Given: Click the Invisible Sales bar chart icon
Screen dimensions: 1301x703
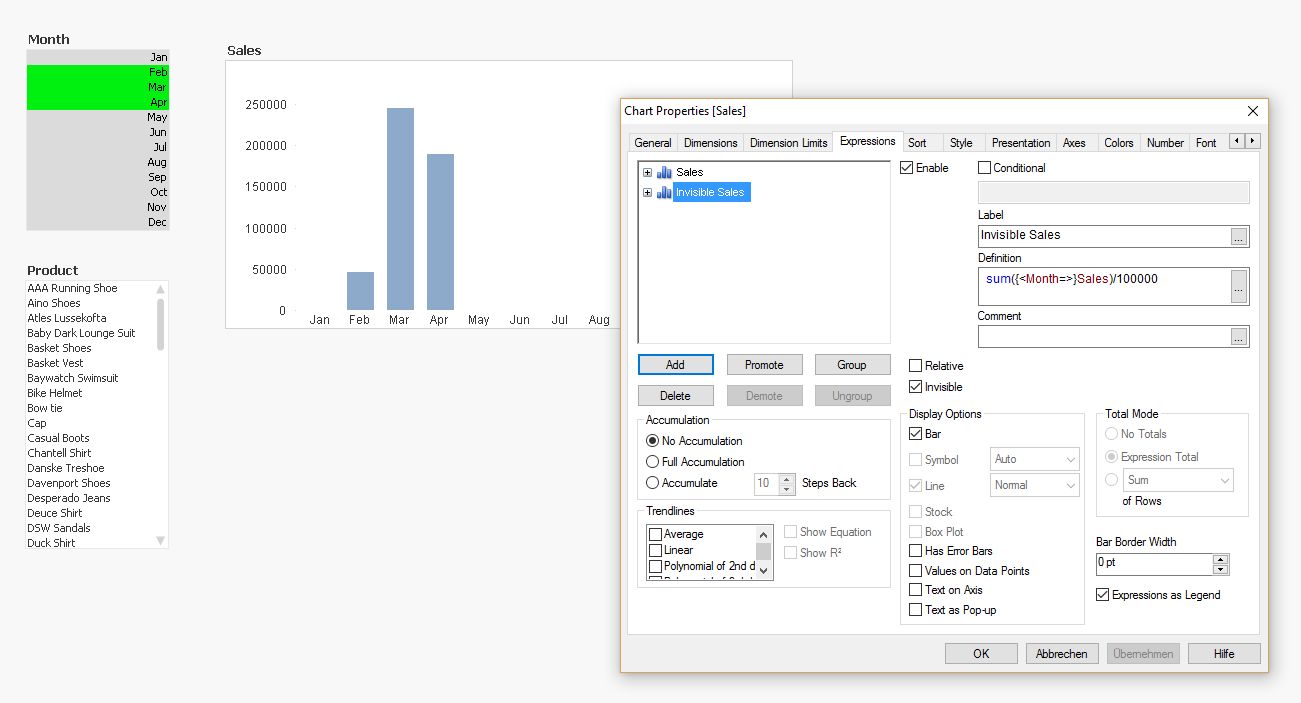Looking at the screenshot, I should [664, 192].
